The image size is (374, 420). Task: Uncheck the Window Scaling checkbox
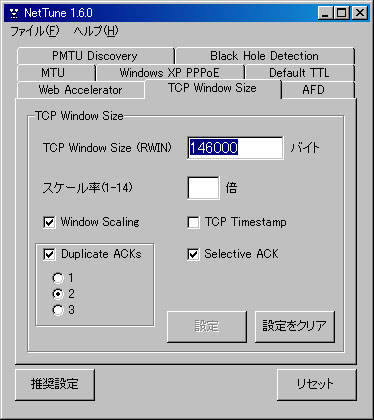[x=49, y=222]
